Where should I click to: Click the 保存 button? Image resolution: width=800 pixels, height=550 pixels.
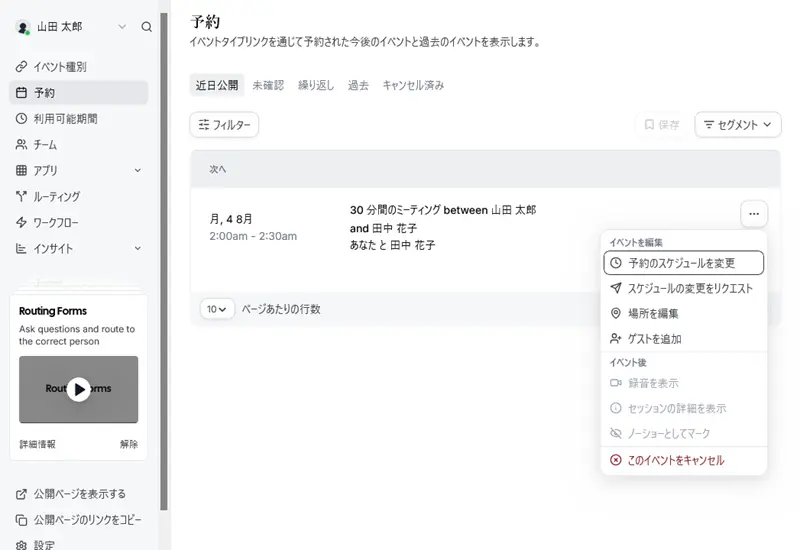point(662,125)
